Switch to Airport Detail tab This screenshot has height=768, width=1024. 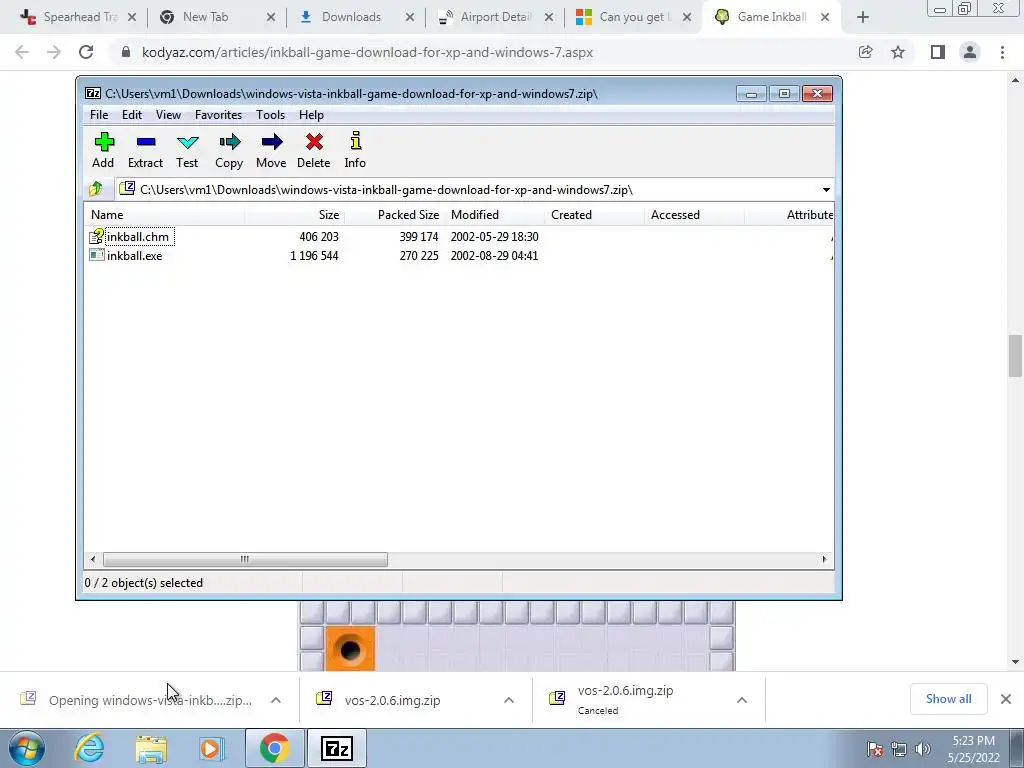pyautogui.click(x=494, y=17)
